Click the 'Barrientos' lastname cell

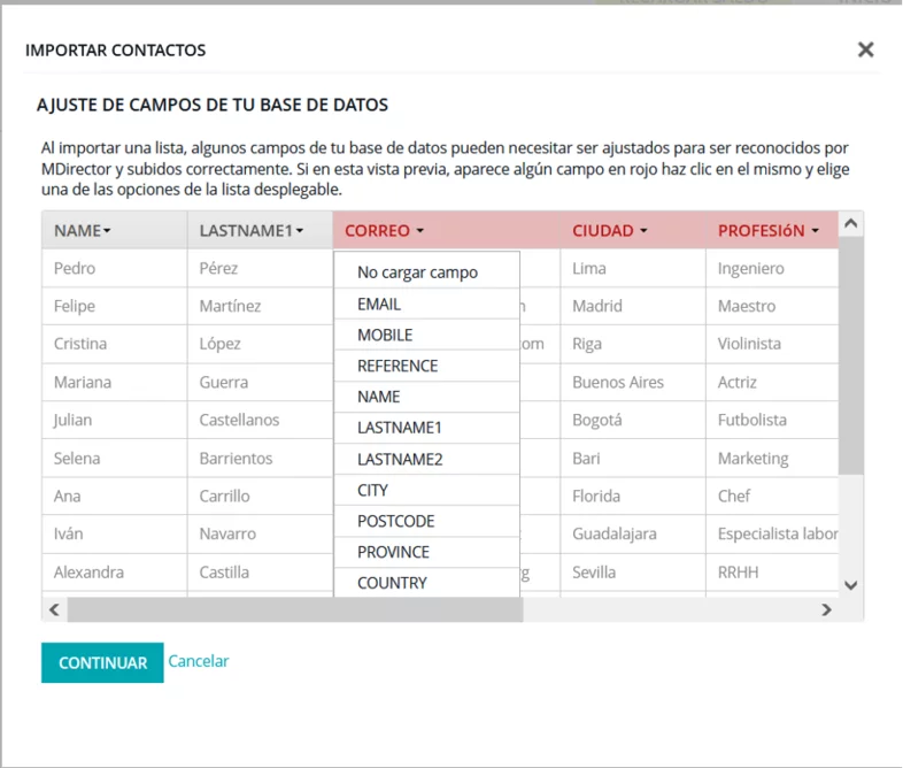pos(260,458)
